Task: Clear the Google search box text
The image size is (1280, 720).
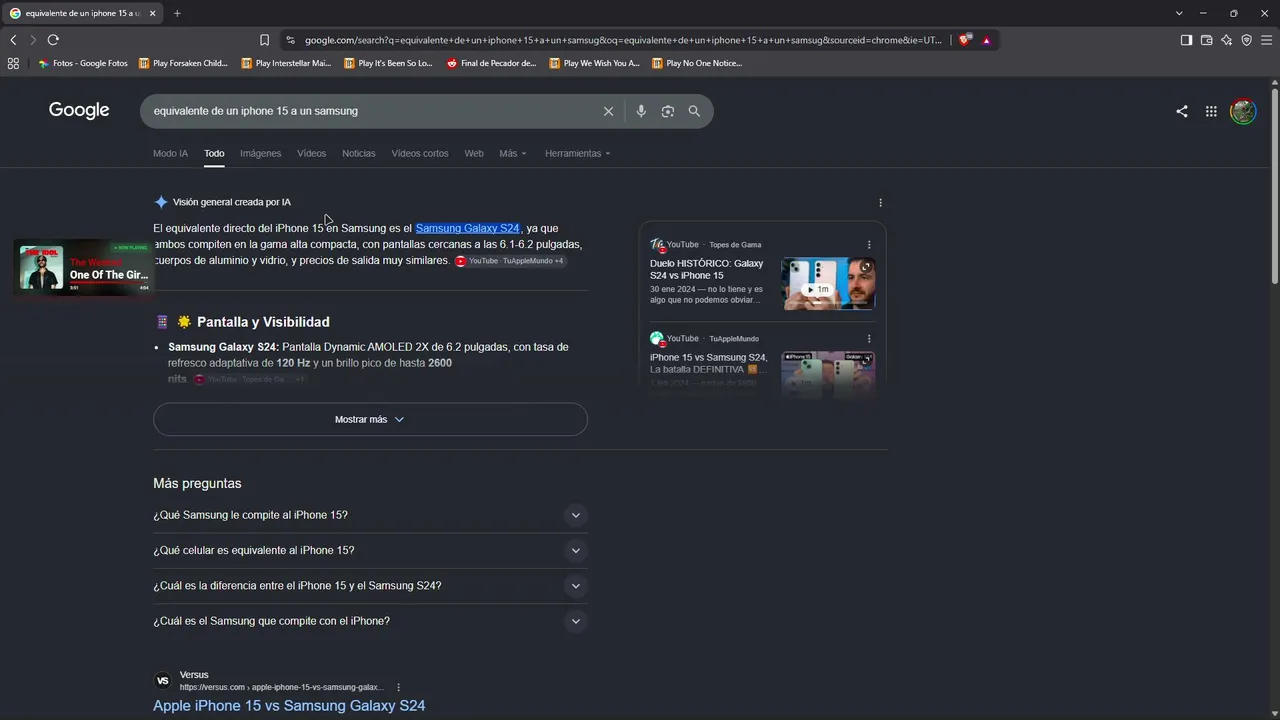Action: [x=608, y=111]
